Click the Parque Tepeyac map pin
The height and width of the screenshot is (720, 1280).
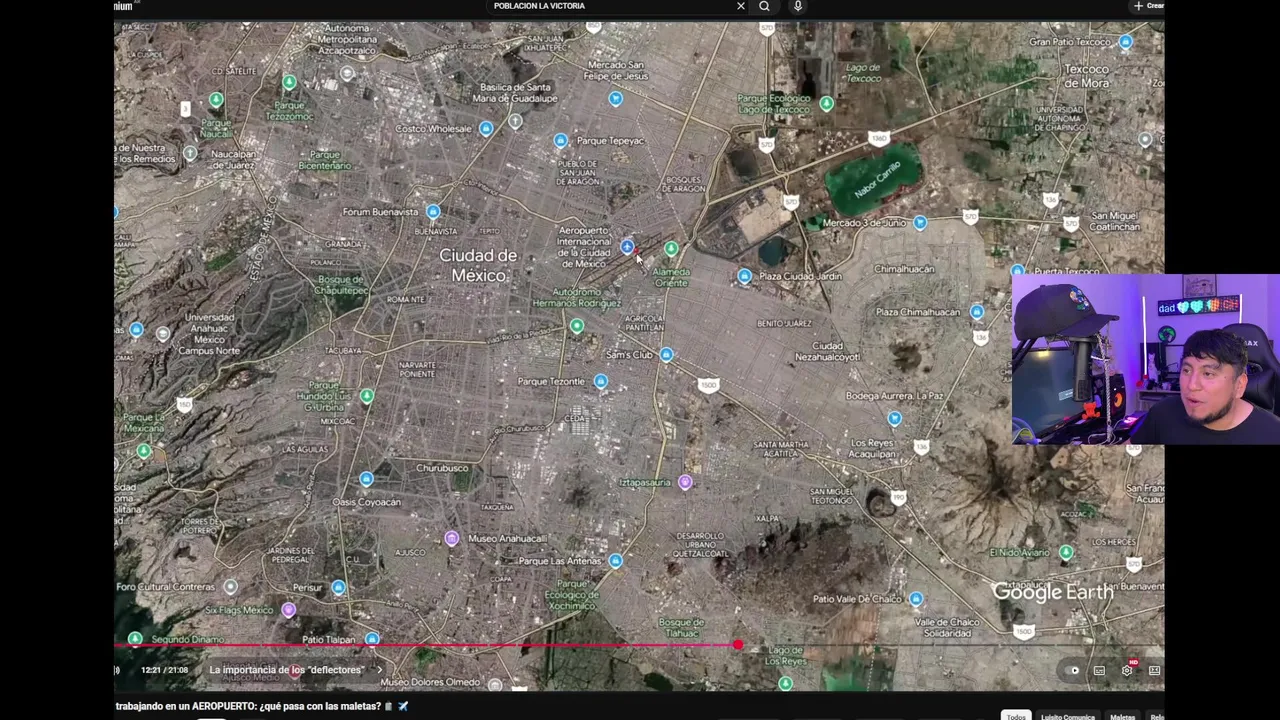[x=560, y=141]
